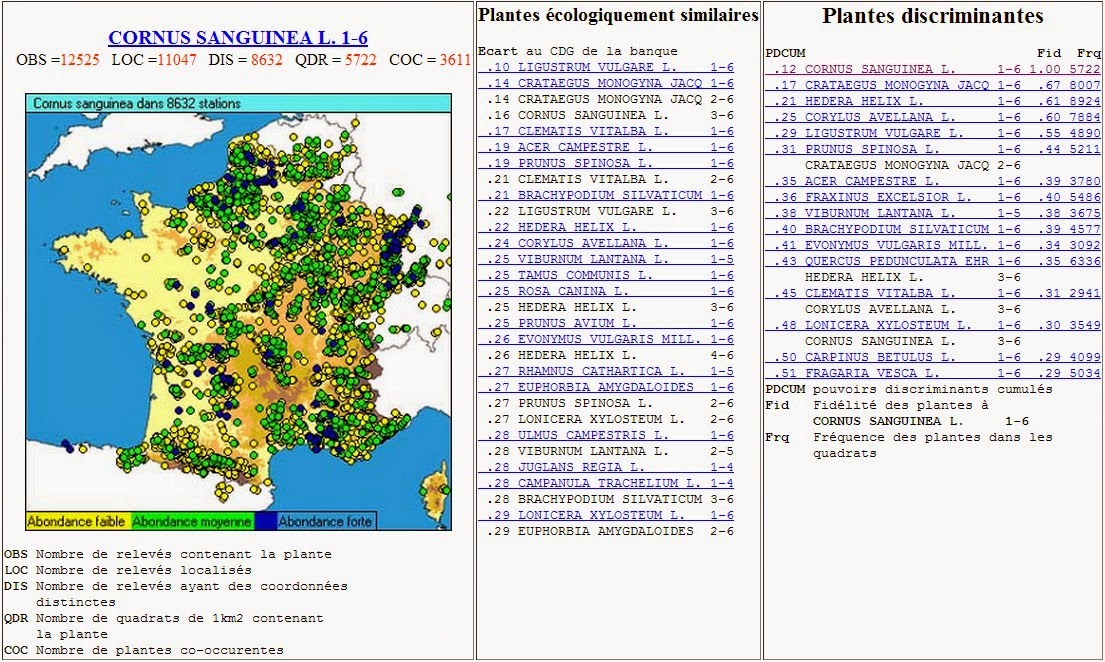Open LONICERA XYLOSTEUM L. 1-6 in similar plants
The image size is (1105, 662).
point(605,515)
